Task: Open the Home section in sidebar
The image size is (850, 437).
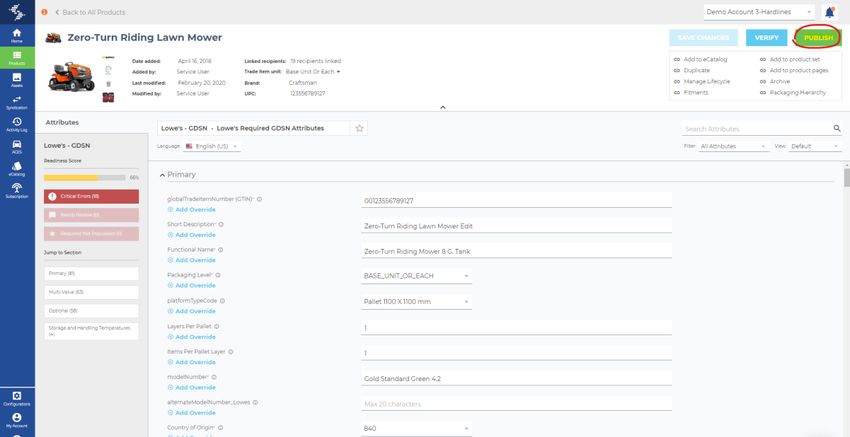Action: (17, 36)
